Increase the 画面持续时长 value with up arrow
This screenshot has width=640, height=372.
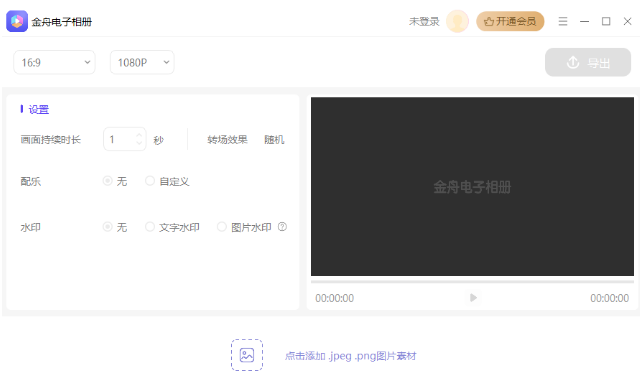tap(139, 135)
